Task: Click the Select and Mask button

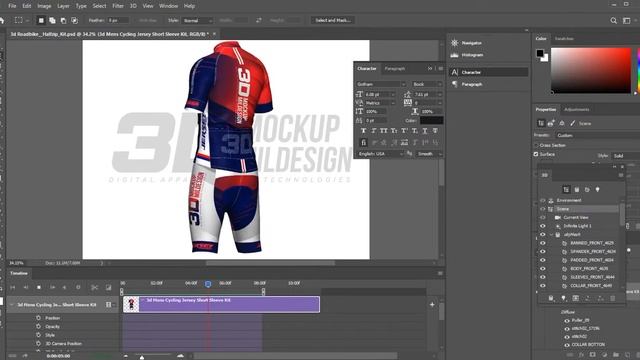Action: (333, 20)
